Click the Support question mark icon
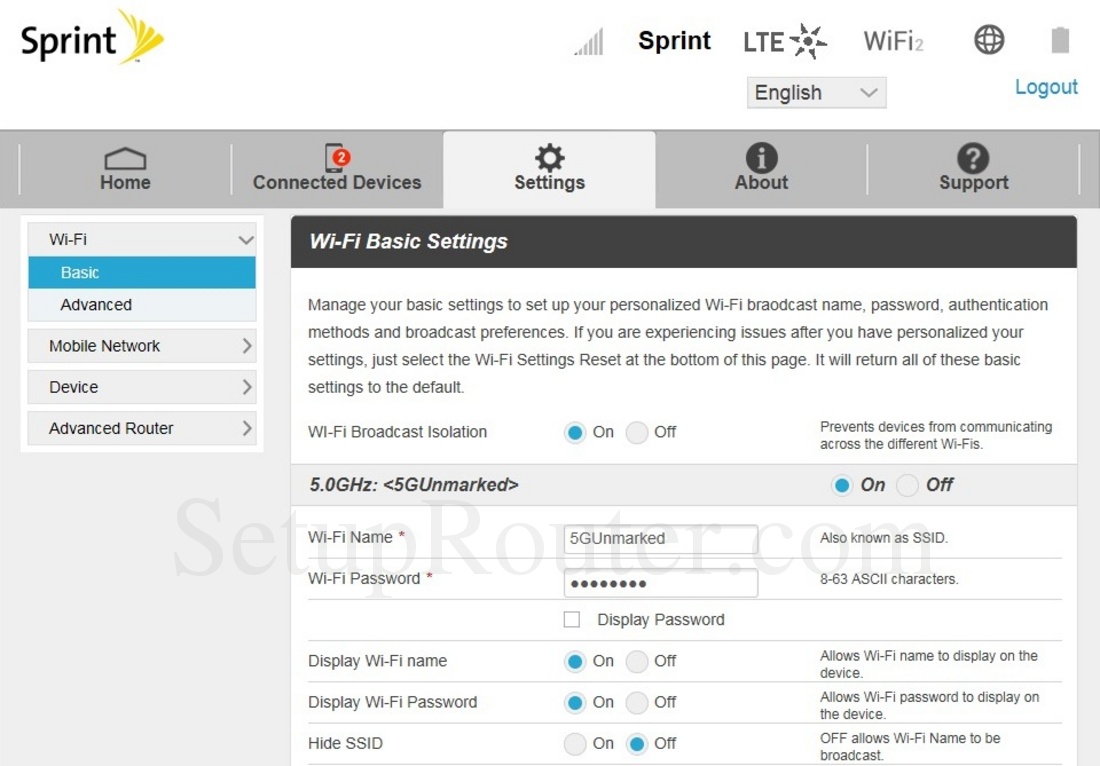Image resolution: width=1100 pixels, height=766 pixels. [x=973, y=158]
